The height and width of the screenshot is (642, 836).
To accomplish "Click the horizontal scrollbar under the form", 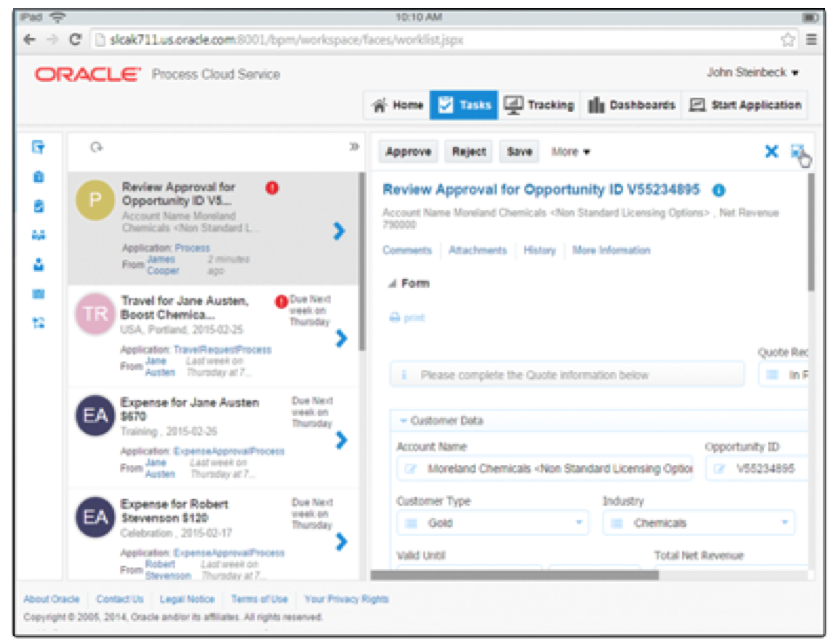I will [515, 575].
